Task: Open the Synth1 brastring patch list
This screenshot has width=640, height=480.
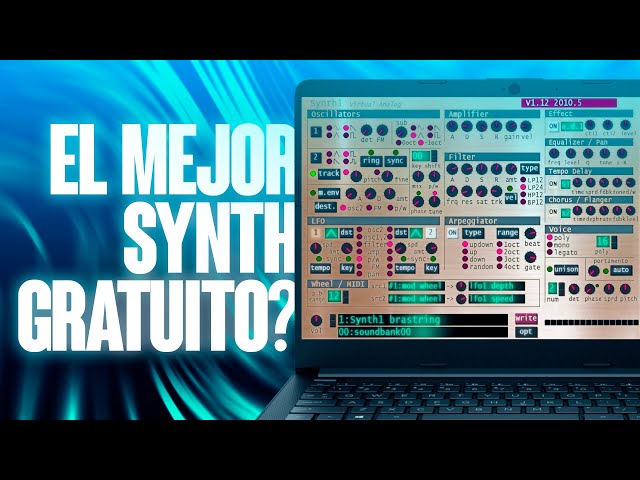Action: pyautogui.click(x=422, y=320)
